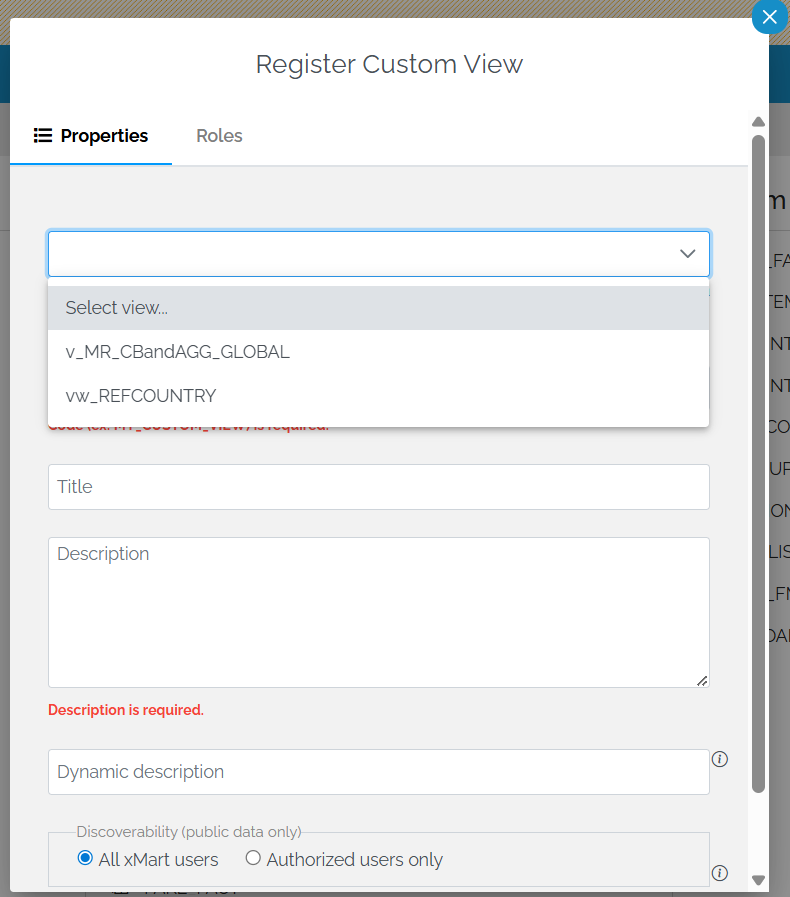
Task: Click the info icon next to Discoverability
Action: (719, 873)
